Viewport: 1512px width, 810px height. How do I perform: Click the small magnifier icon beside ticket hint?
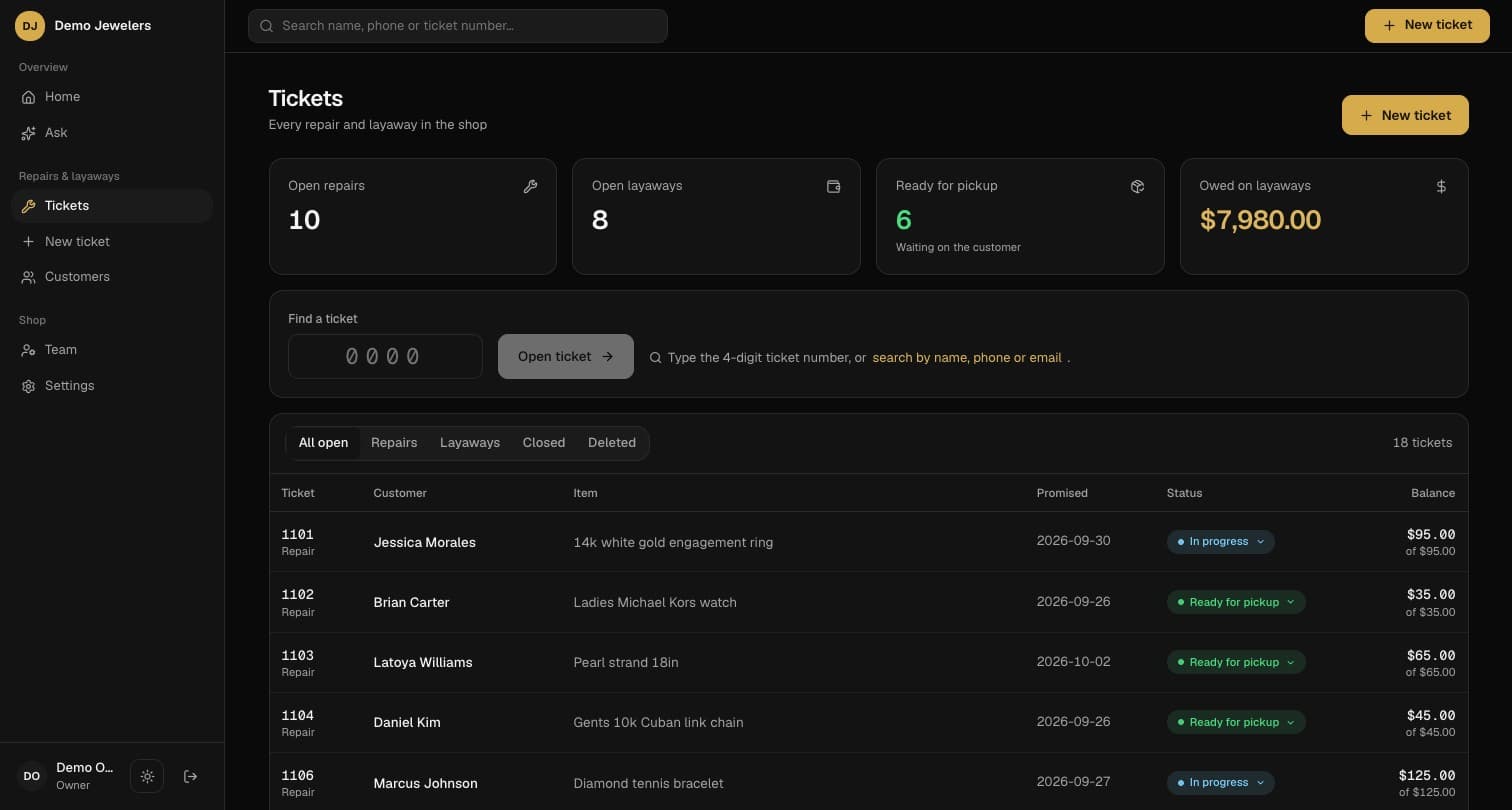pyautogui.click(x=655, y=357)
